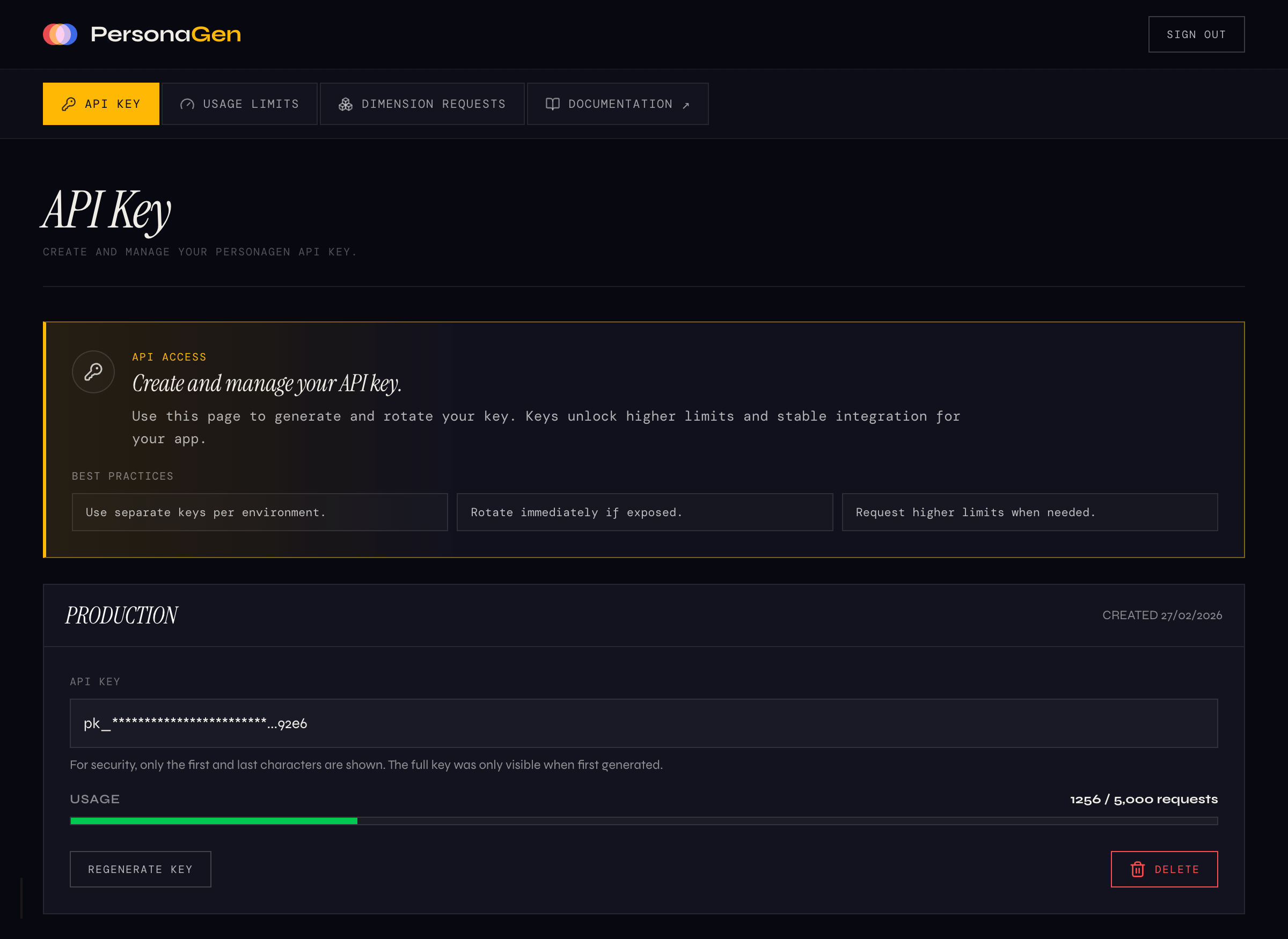1288x939 pixels.
Task: Click the Request higher limits when needed tip
Action: tap(1030, 512)
